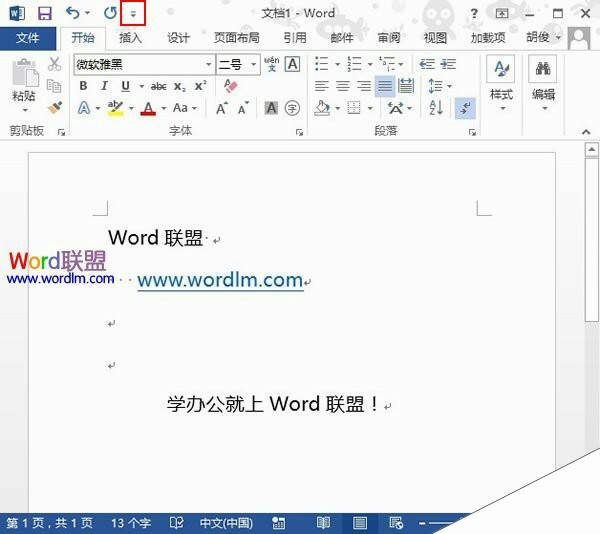Image resolution: width=600 pixels, height=534 pixels.
Task: Open the Customize Quick Access Toolbar dropdown
Action: click(x=133, y=14)
